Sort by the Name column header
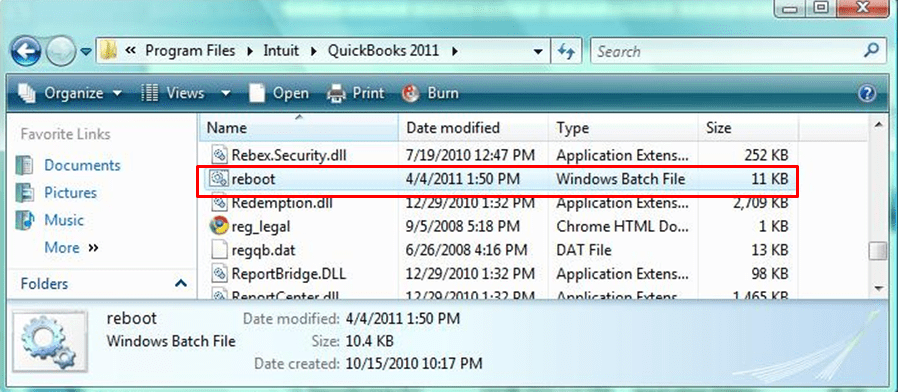 click(299, 128)
